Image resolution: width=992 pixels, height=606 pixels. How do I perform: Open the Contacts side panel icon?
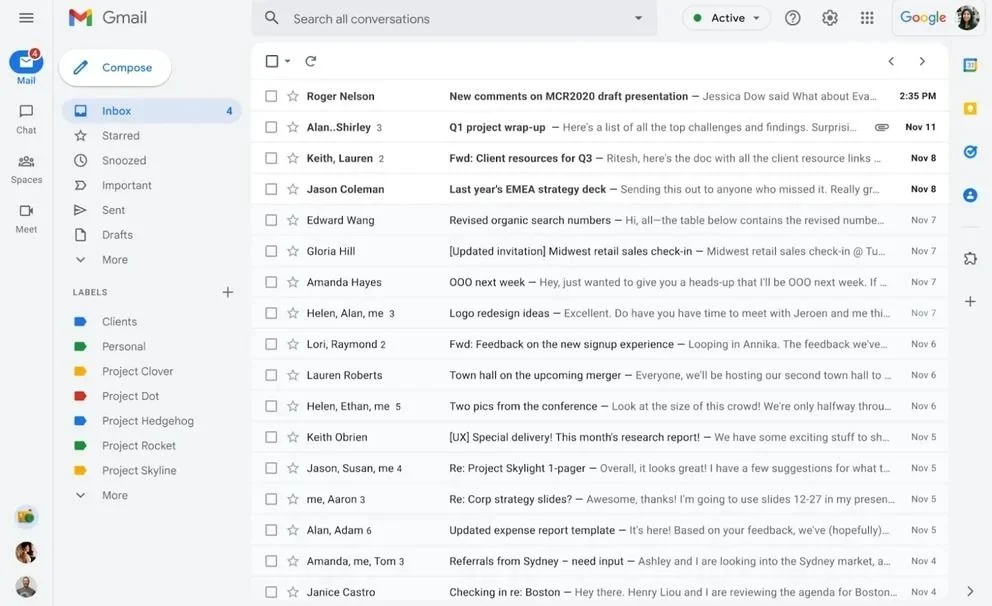[970, 195]
